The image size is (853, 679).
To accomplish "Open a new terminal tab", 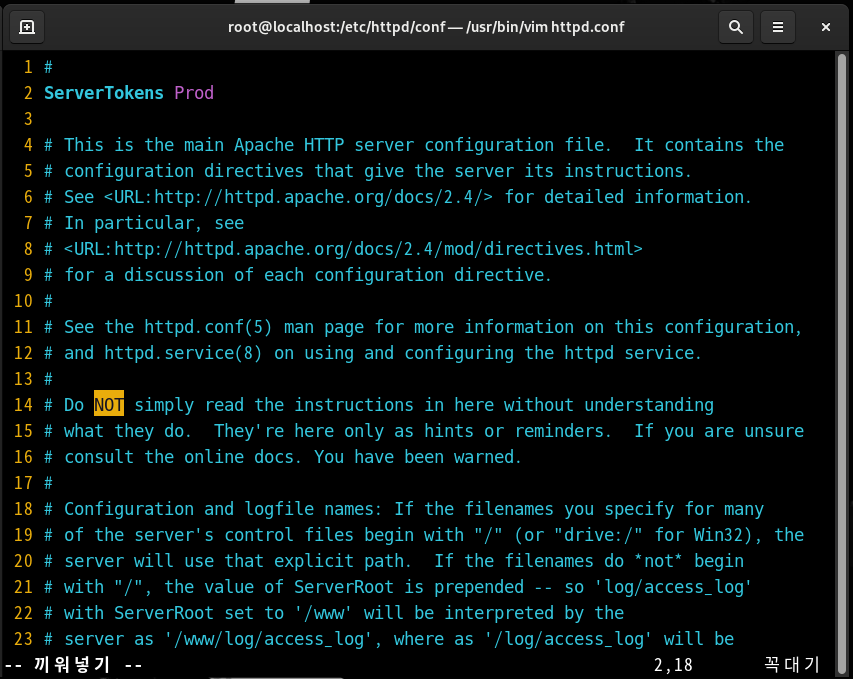I will point(27,27).
